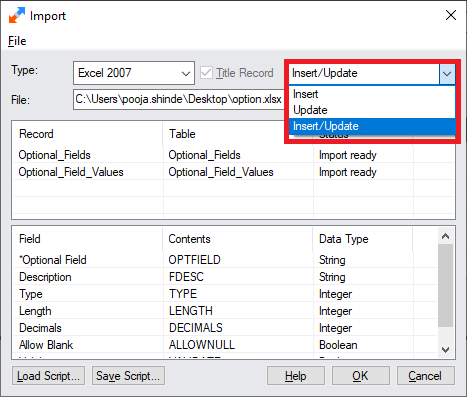This screenshot has height=397, width=467.
Task: Select the Type field row in the list
Action: (x=225, y=294)
